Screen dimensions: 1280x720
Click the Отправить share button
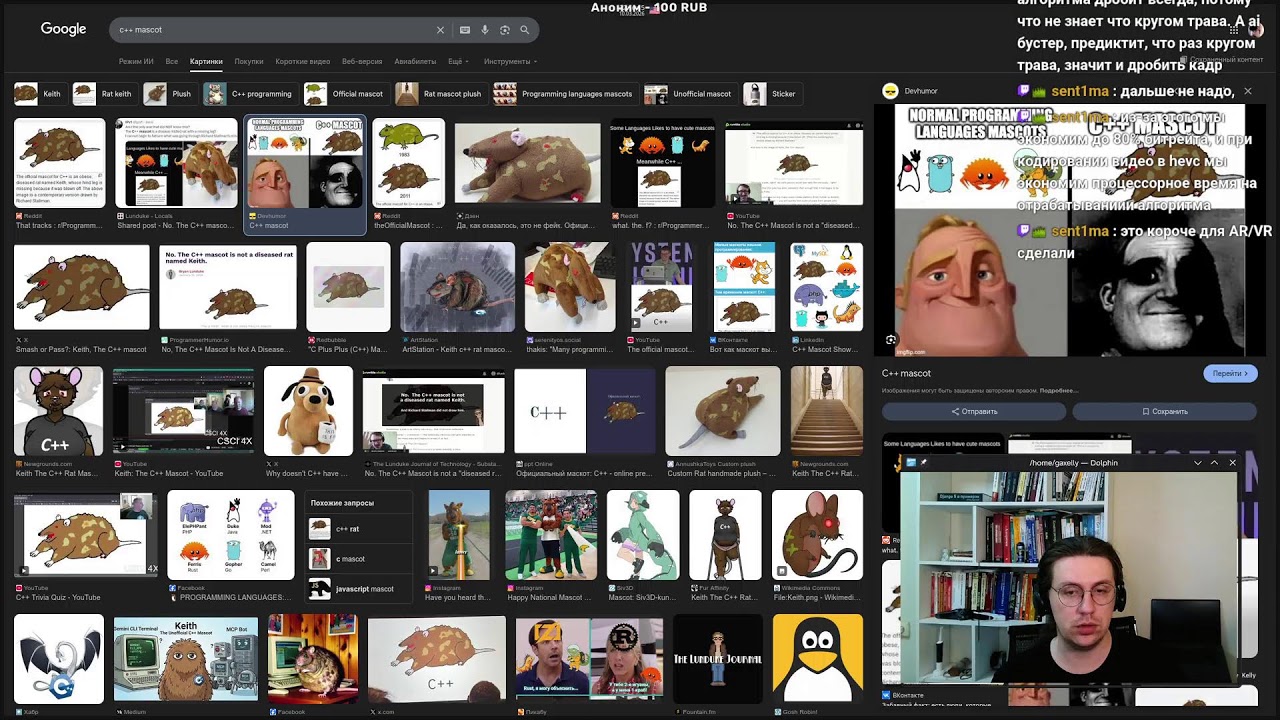coord(974,411)
